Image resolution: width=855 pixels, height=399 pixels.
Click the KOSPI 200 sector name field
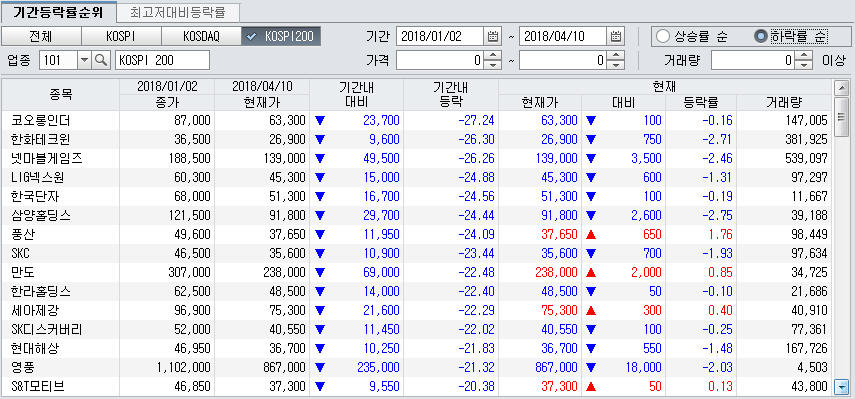click(x=162, y=60)
